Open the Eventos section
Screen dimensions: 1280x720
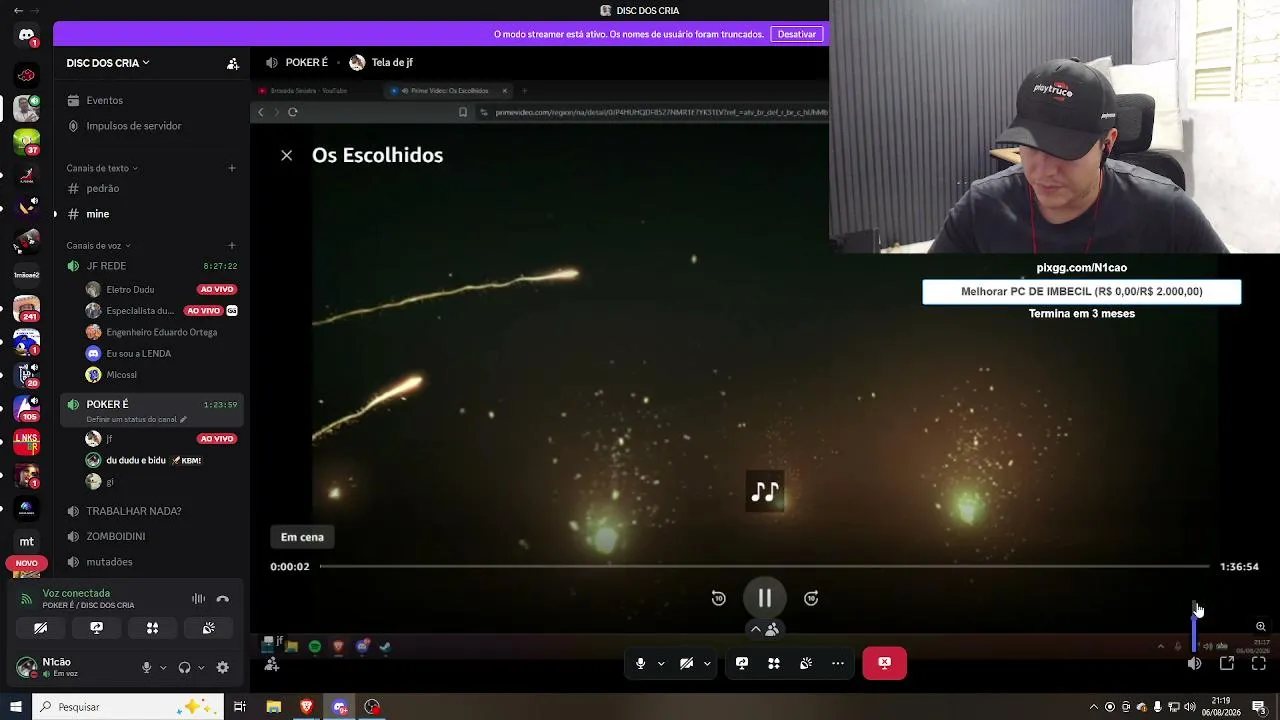tap(150, 100)
